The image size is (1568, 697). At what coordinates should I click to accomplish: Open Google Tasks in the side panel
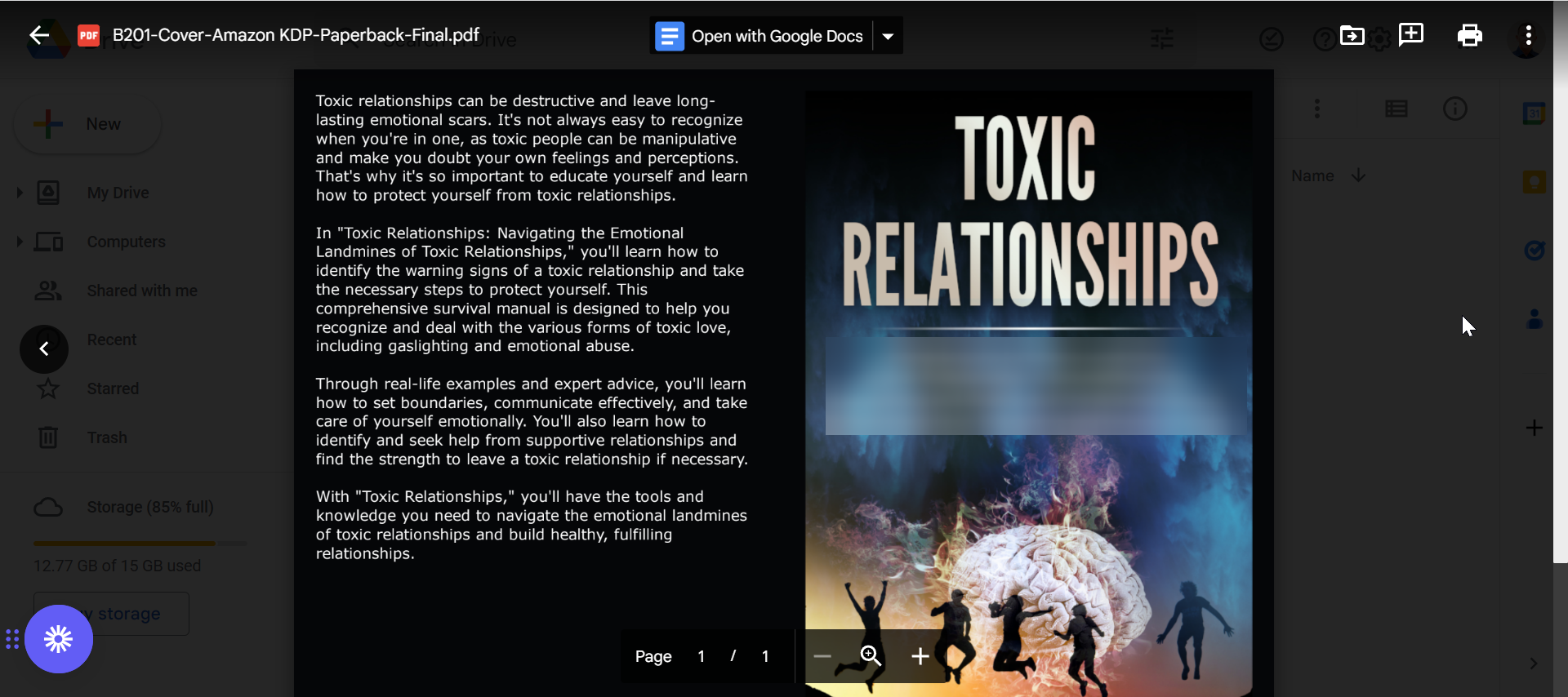pos(1535,251)
